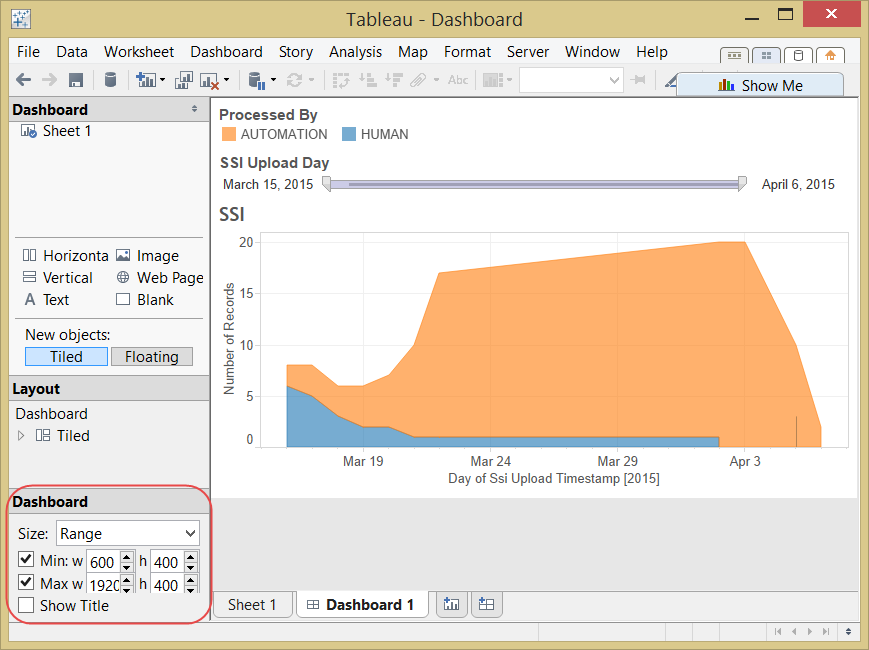Add a Horizontal layout container object
869x650 pixels.
[x=65, y=255]
